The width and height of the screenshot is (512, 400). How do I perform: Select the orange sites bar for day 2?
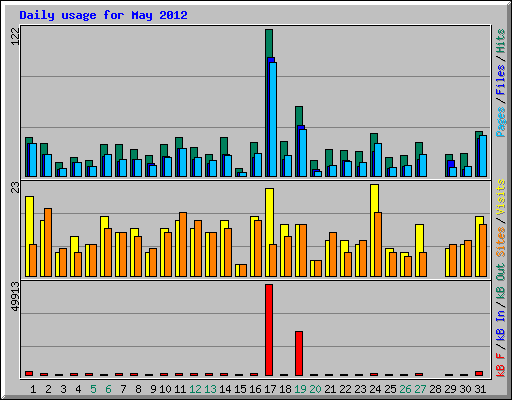[x=48, y=242]
